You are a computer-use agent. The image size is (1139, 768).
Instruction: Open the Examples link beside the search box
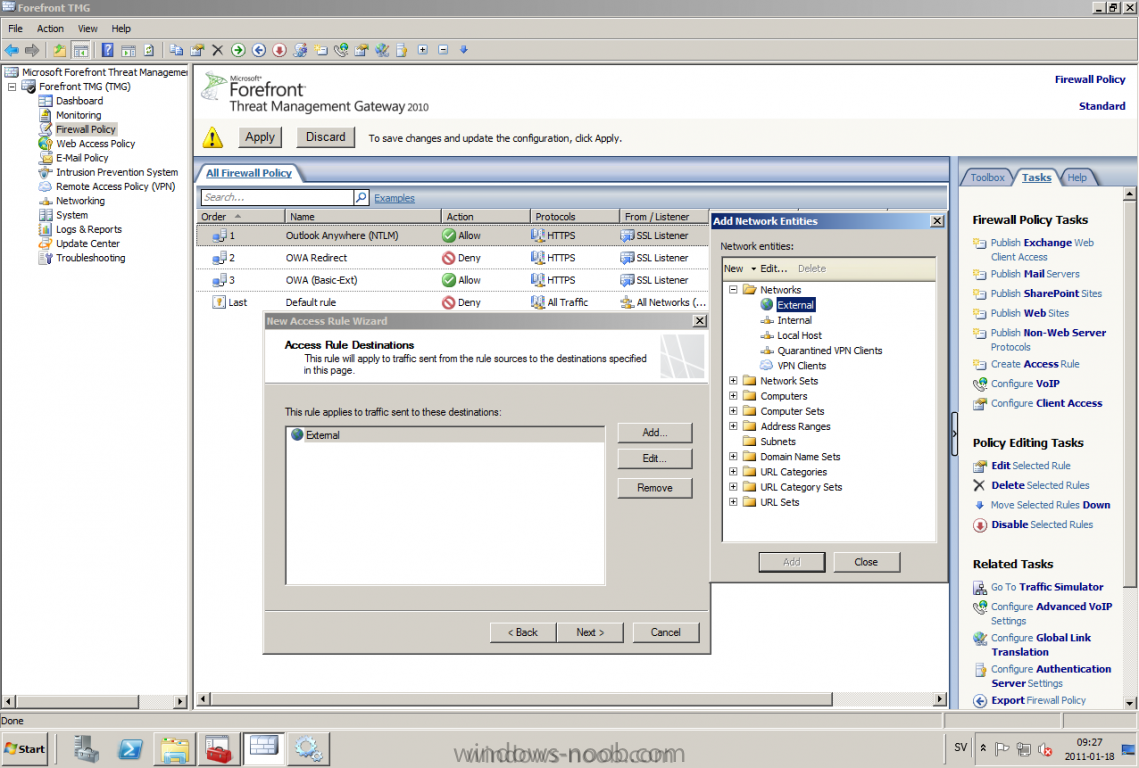point(394,198)
